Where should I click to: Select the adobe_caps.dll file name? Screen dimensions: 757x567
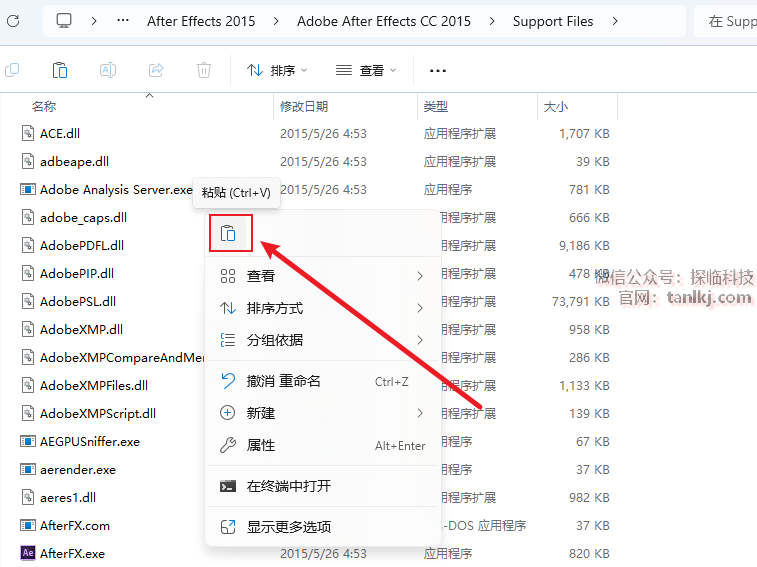84,218
